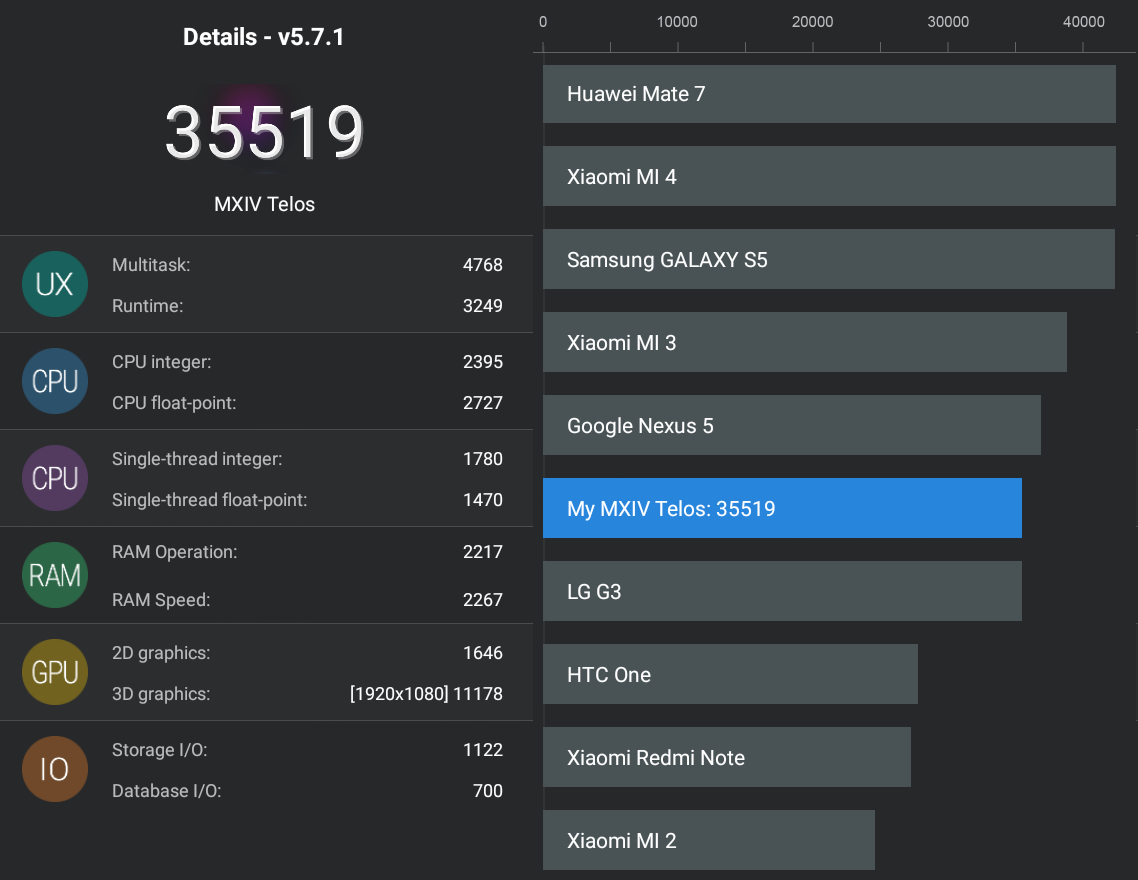Click the 40000 axis label
The width and height of the screenshot is (1138, 880).
(x=1084, y=22)
